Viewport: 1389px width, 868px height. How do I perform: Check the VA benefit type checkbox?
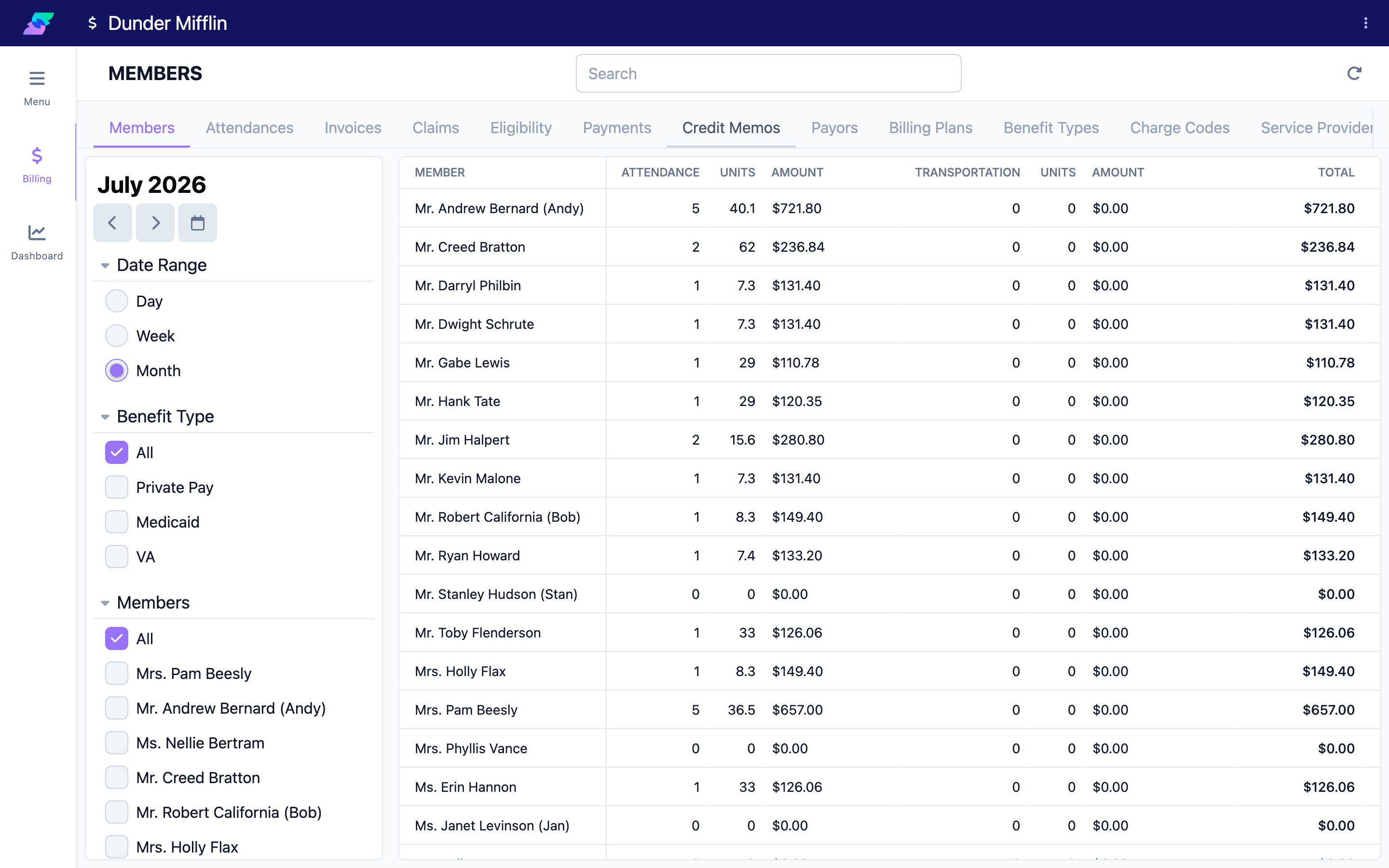pos(117,556)
